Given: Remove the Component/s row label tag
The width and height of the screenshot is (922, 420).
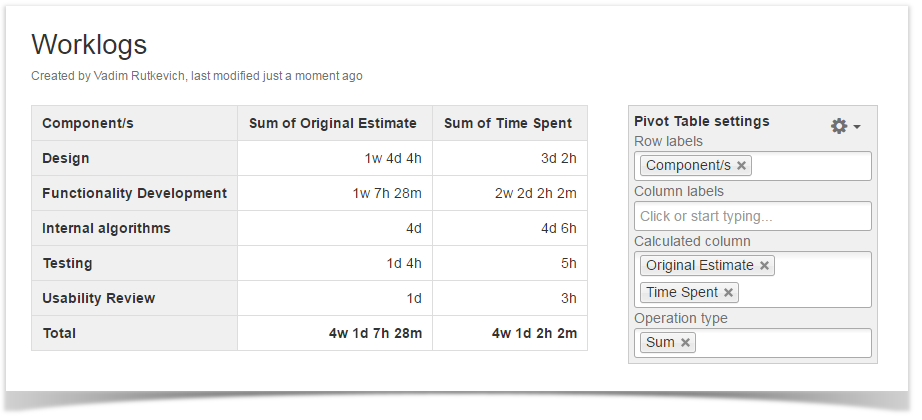Looking at the screenshot, I should pos(742,166).
